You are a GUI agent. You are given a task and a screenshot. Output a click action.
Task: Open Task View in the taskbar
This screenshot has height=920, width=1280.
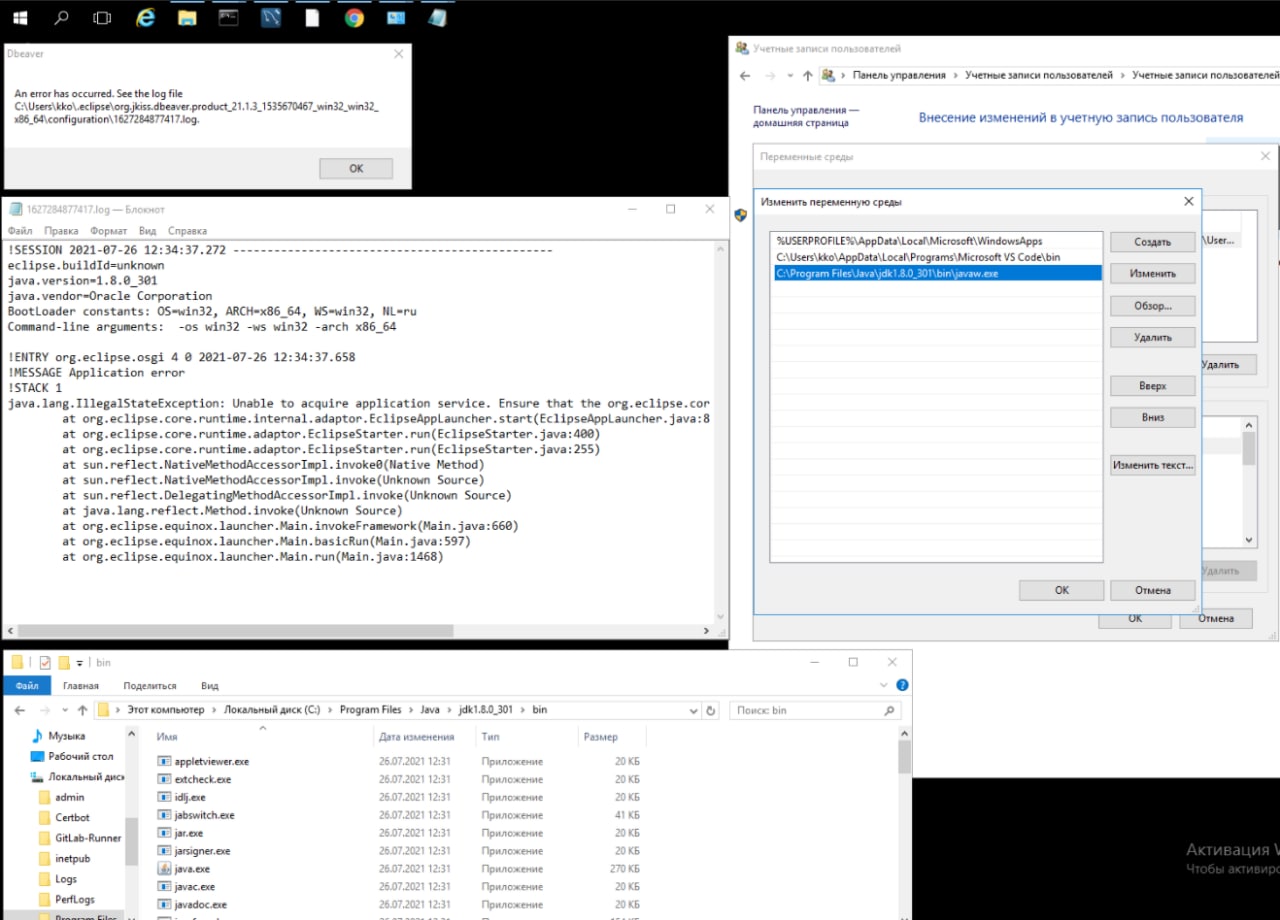click(x=102, y=17)
